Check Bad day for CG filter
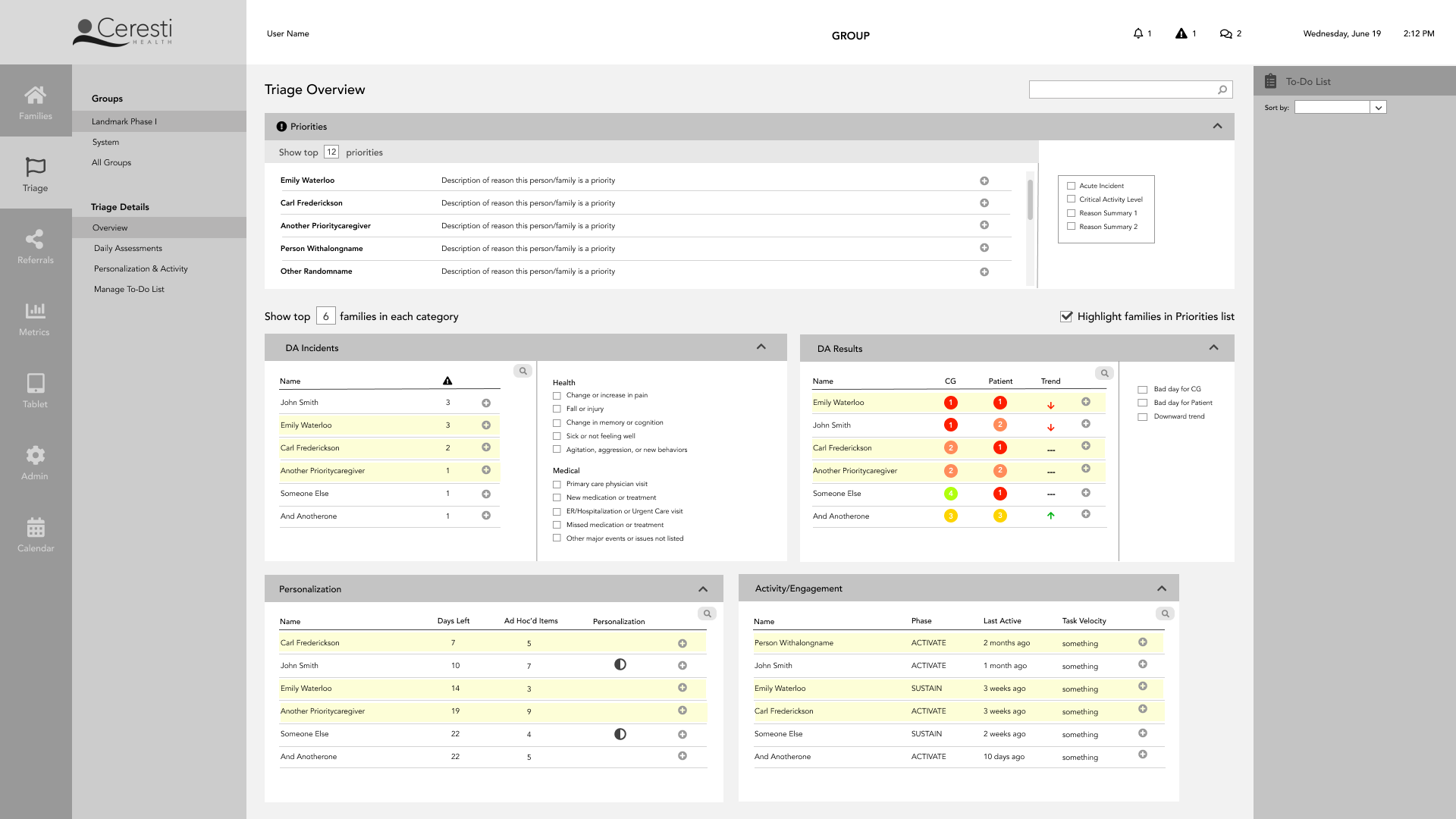Screen dimensions: 1456x819 click(x=1142, y=390)
